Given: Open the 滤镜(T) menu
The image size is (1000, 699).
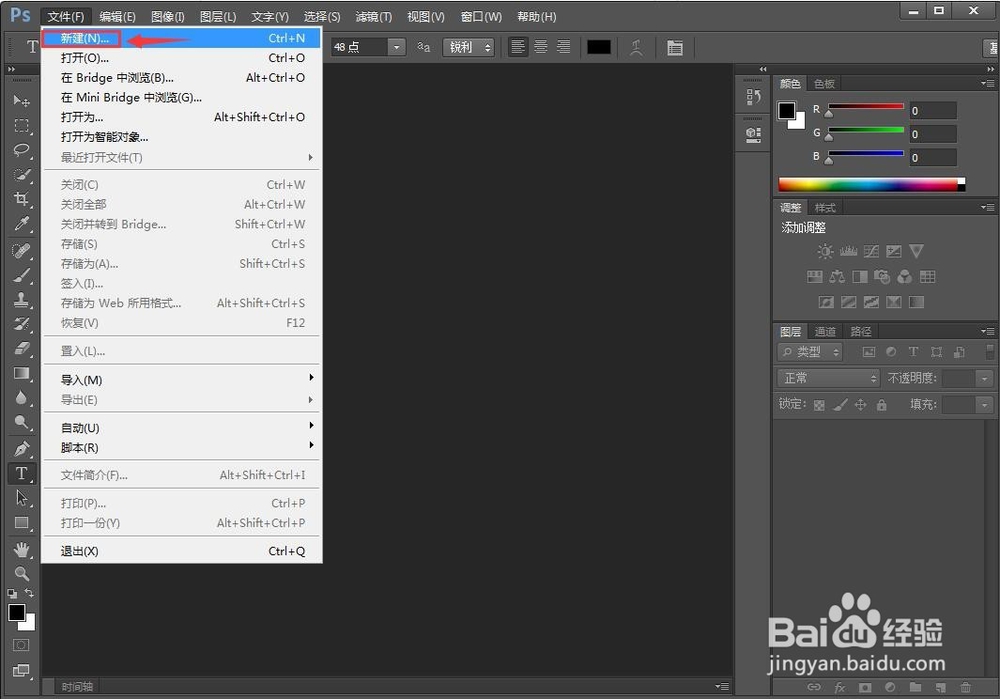Looking at the screenshot, I should tap(374, 17).
